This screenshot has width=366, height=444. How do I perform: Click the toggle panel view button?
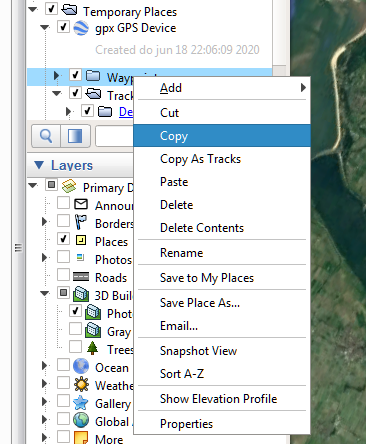point(75,136)
